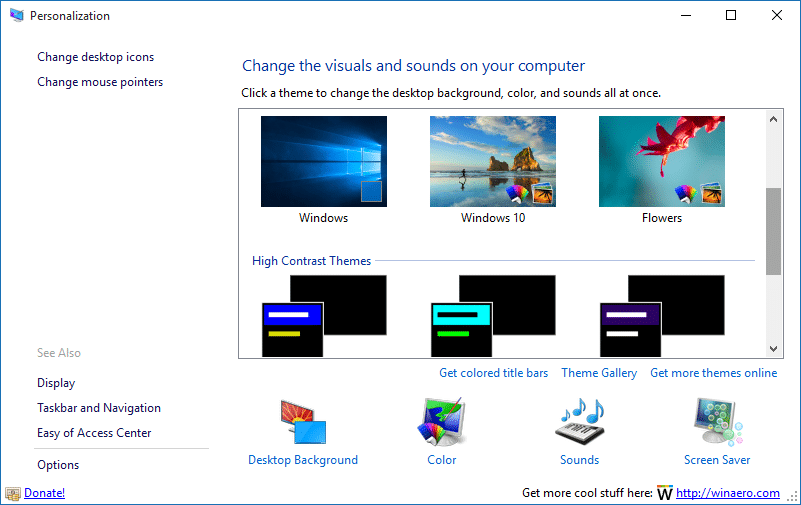801x505 pixels.
Task: Open Options in the sidebar
Action: point(58,465)
